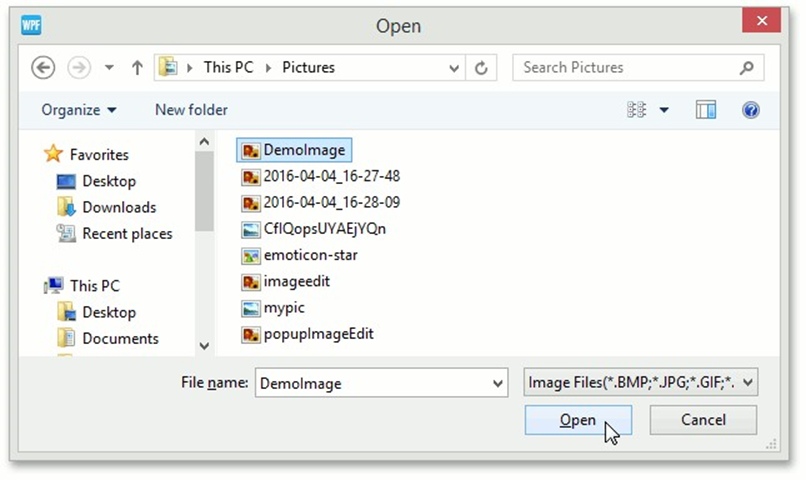Image resolution: width=806 pixels, height=480 pixels.
Task: Click the Cancel button
Action: point(703,420)
